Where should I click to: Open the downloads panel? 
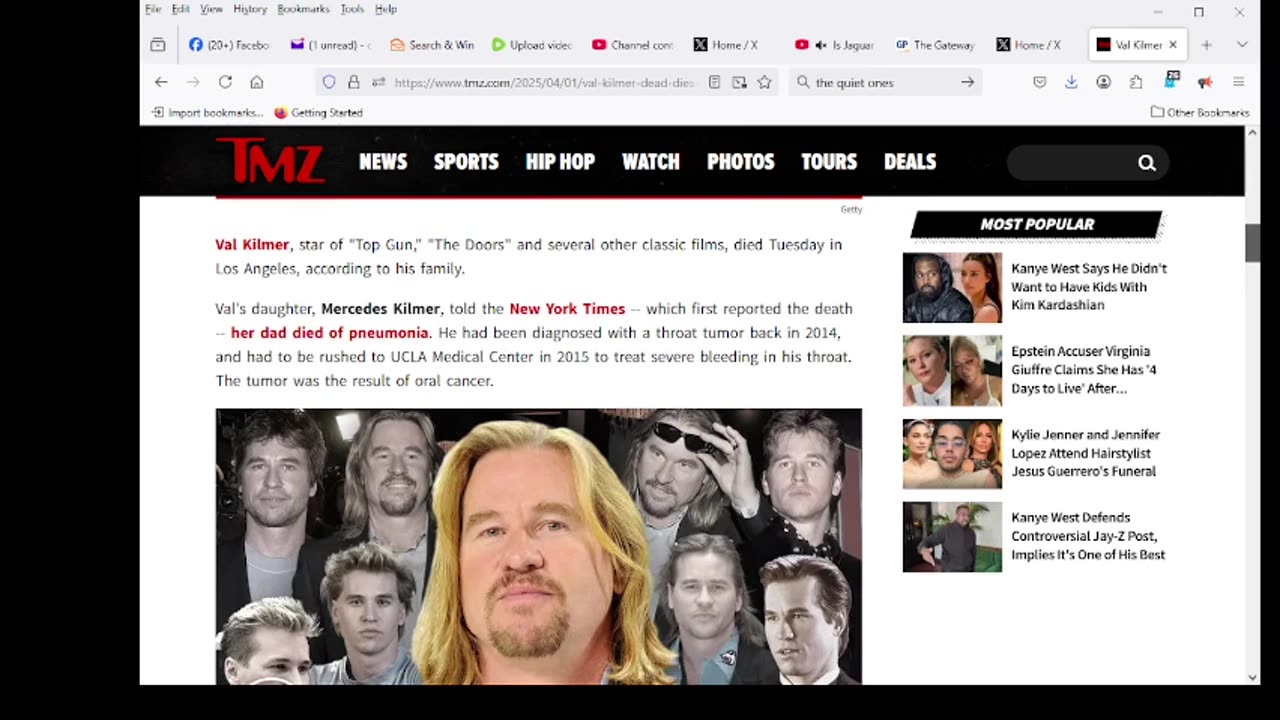[x=1071, y=82]
